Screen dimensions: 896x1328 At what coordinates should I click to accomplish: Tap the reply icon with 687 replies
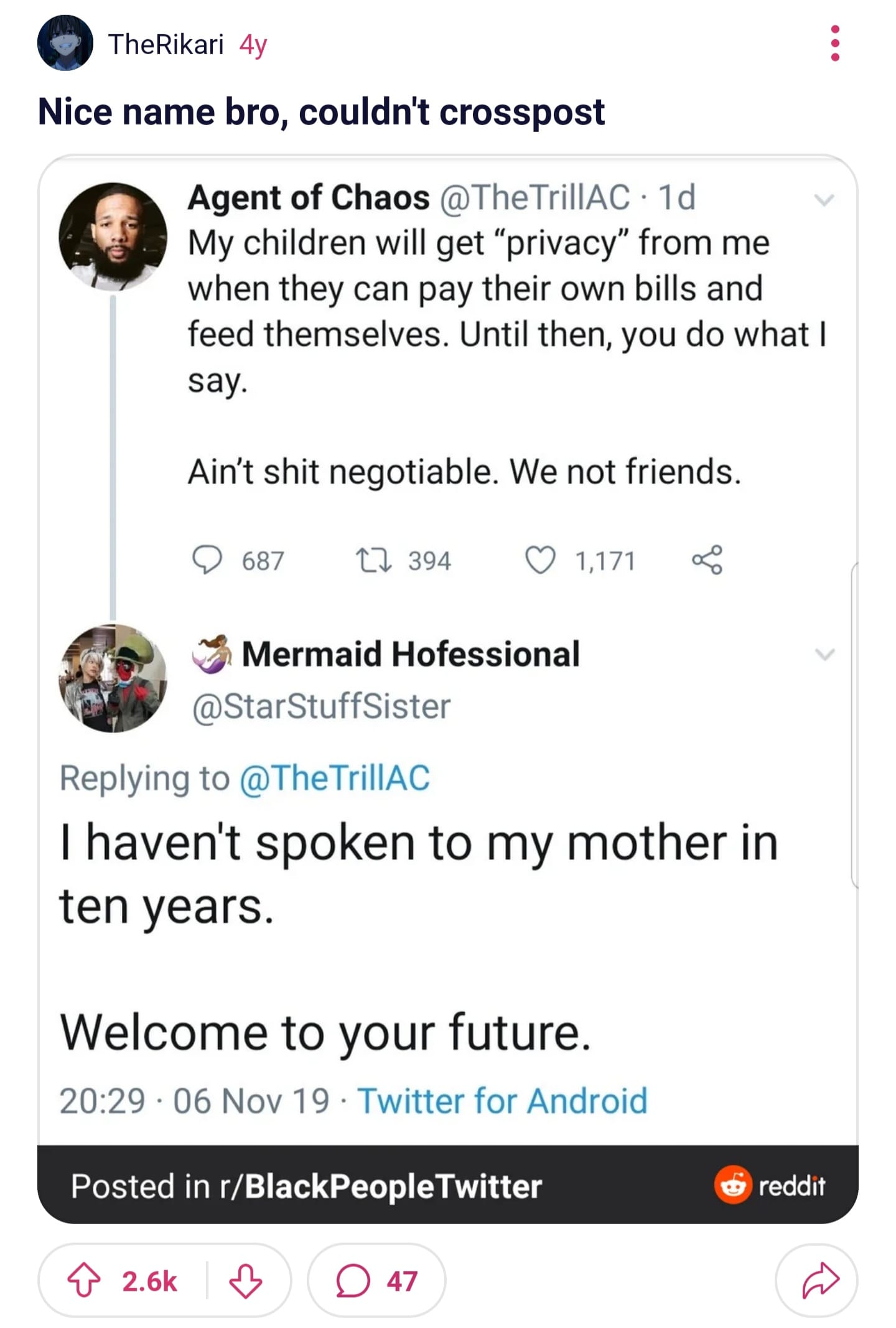pyautogui.click(x=207, y=559)
